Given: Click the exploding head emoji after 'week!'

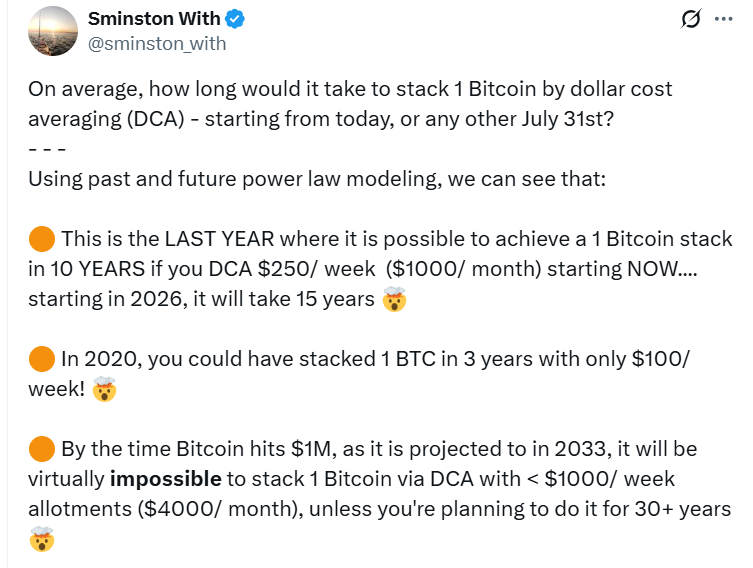Looking at the screenshot, I should 104,389.
